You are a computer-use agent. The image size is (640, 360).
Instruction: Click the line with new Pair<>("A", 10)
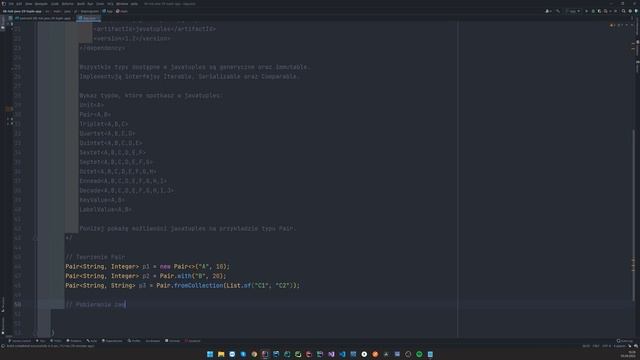147,267
